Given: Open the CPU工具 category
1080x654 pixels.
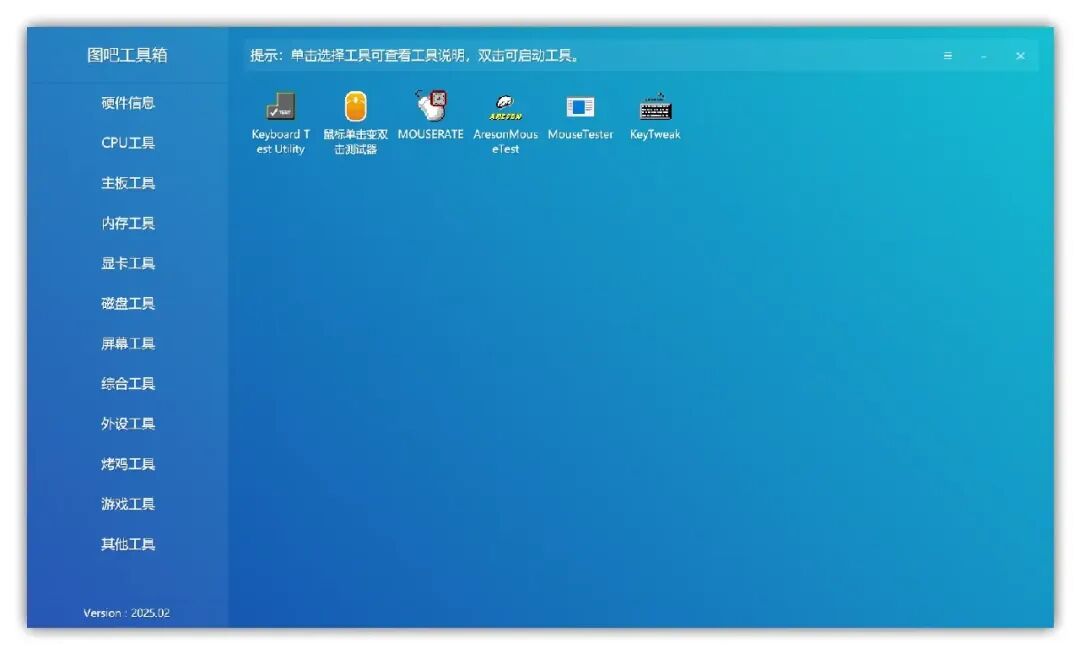Looking at the screenshot, I should coord(127,143).
